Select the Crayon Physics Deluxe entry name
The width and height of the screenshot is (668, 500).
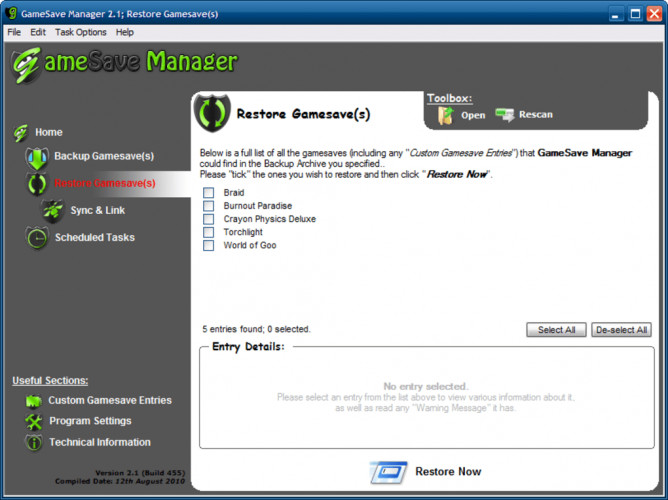click(x=270, y=219)
